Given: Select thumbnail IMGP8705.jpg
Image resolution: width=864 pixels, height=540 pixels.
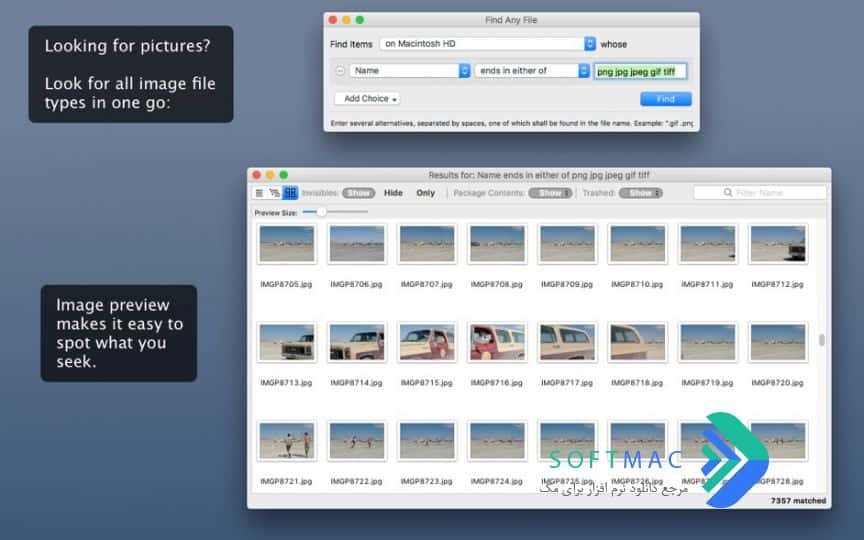Looking at the screenshot, I should [x=287, y=244].
